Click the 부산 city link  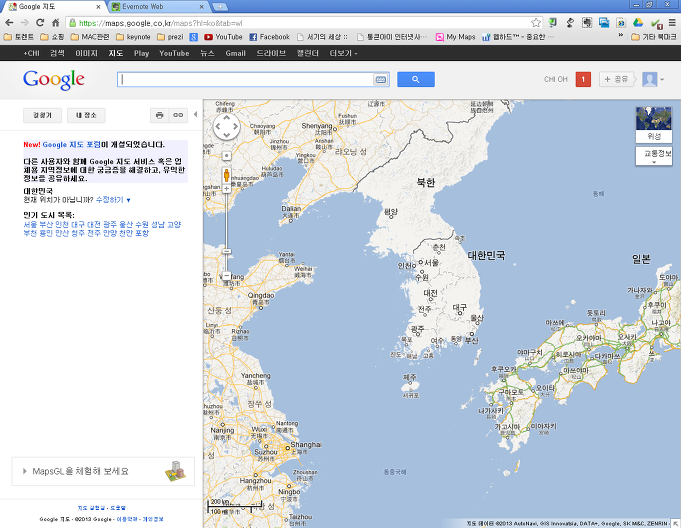click(46, 224)
